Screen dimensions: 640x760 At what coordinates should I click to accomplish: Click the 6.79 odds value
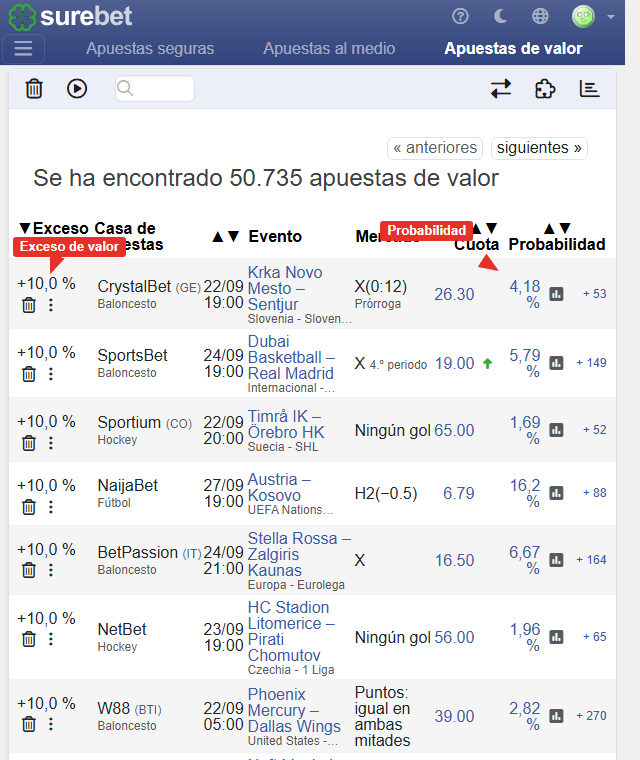(459, 493)
